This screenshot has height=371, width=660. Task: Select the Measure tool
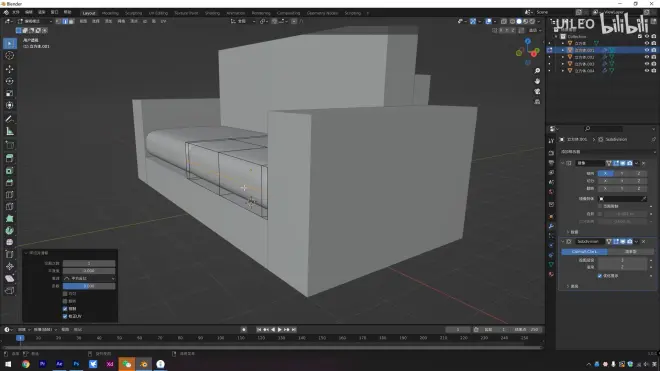coord(10,131)
